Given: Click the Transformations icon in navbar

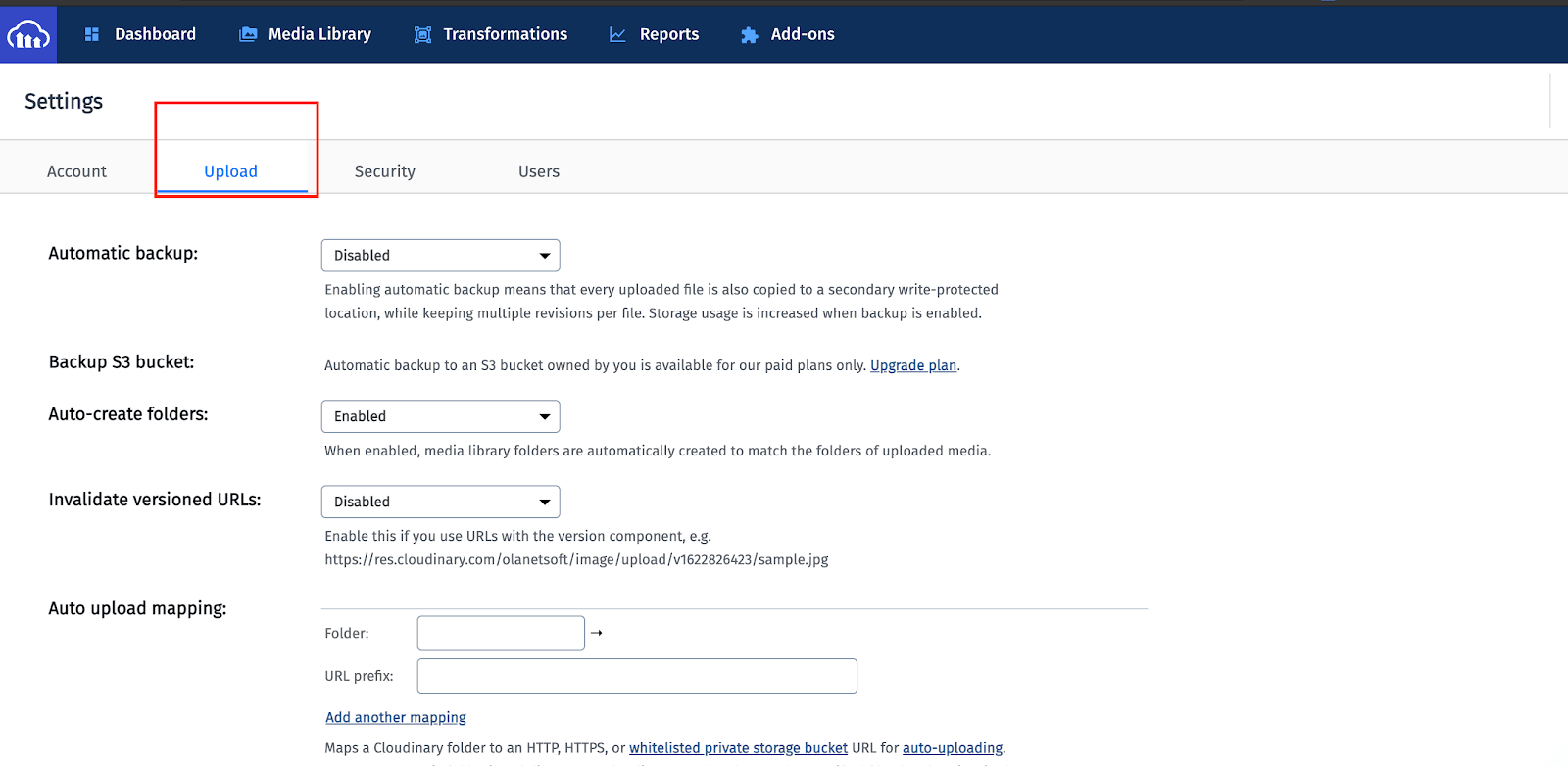Looking at the screenshot, I should click(422, 34).
